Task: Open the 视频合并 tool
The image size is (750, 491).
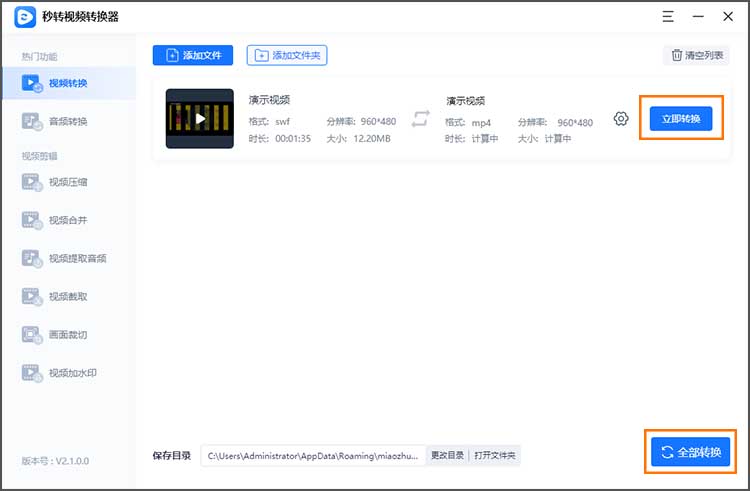Action: (x=68, y=220)
